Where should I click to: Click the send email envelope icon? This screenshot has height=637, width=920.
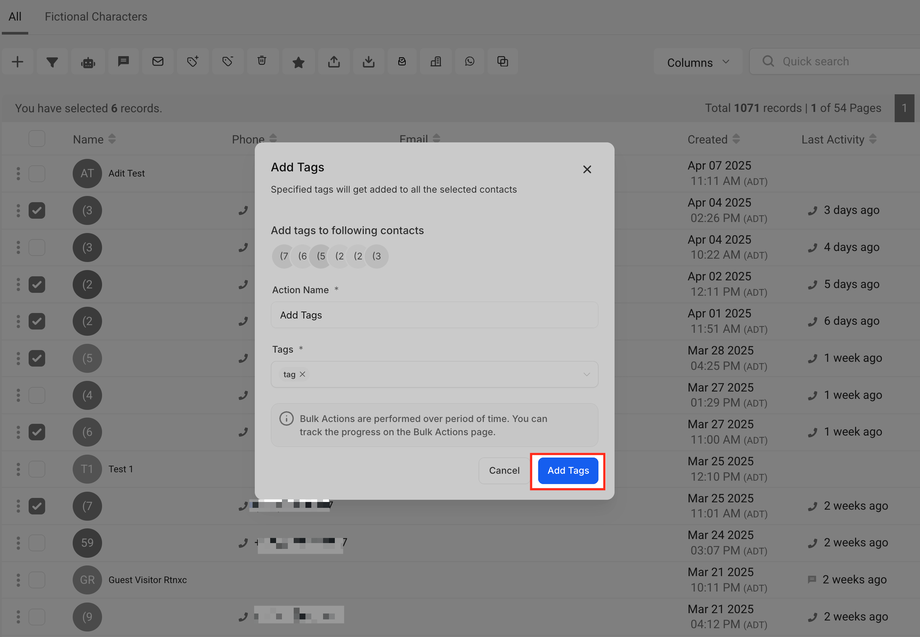[158, 62]
